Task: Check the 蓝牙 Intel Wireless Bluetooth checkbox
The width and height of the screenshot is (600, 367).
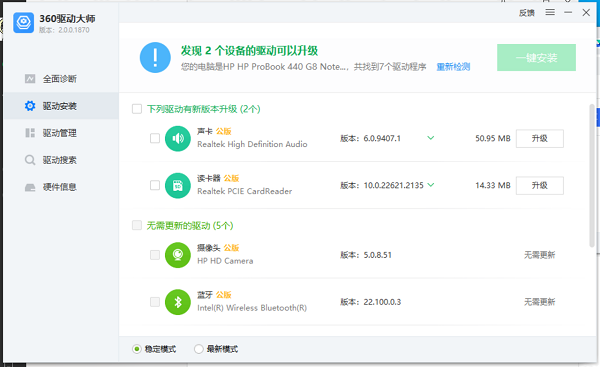Action: tap(155, 302)
